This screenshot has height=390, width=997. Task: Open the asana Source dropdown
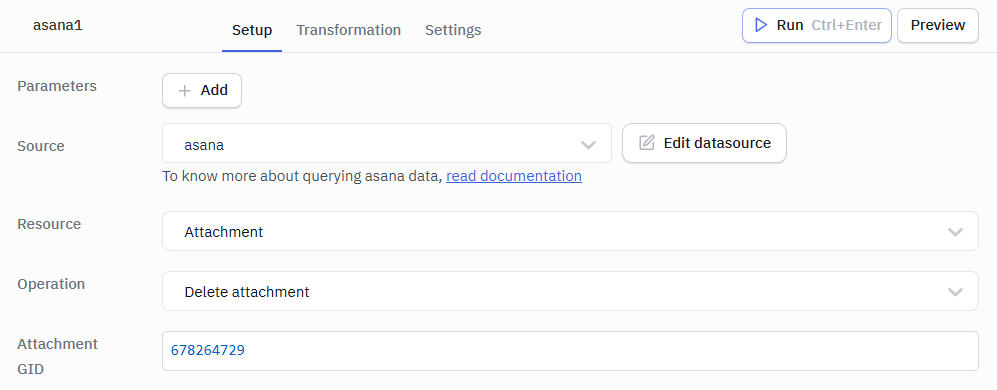pos(387,144)
